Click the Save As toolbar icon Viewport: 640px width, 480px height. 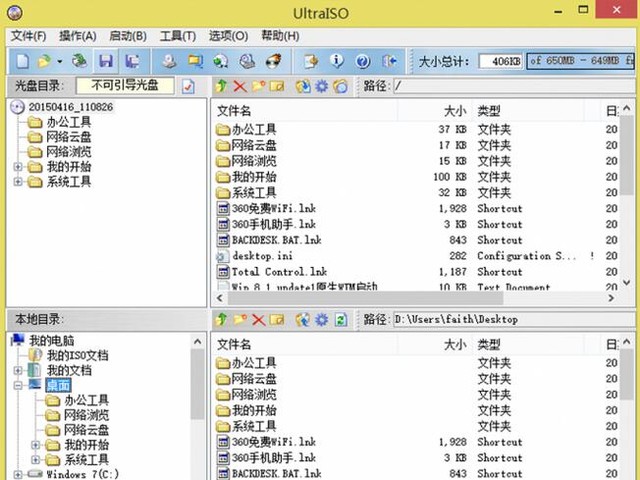pos(132,62)
